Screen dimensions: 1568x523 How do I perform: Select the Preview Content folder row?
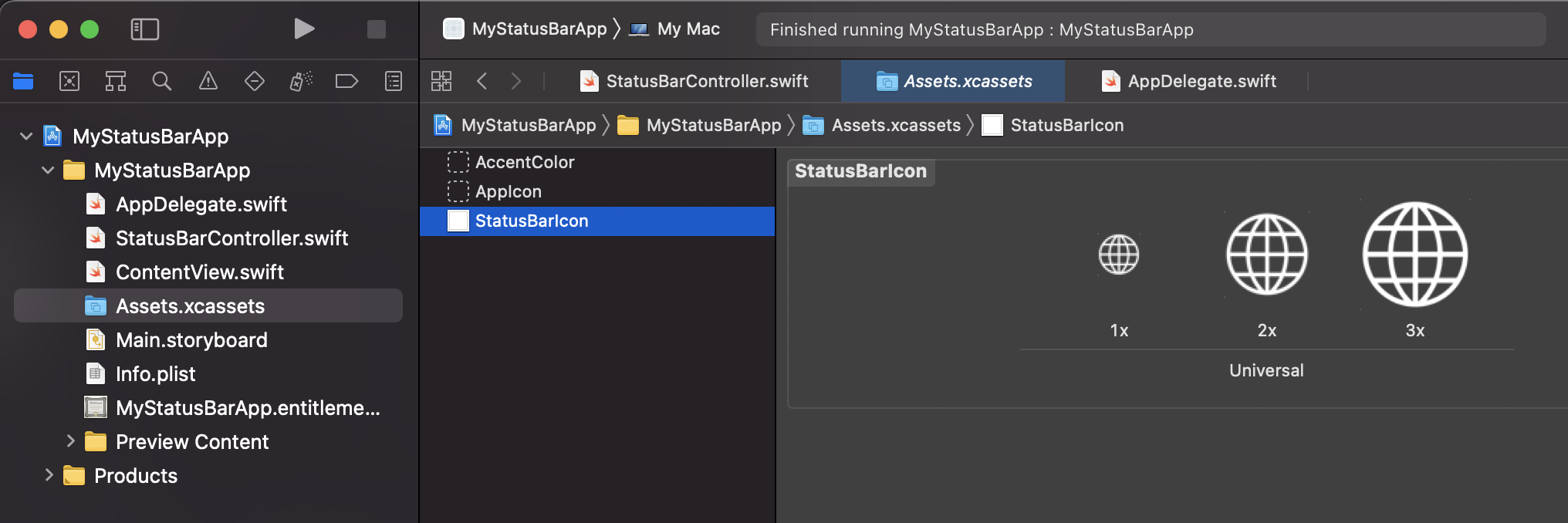(177, 442)
